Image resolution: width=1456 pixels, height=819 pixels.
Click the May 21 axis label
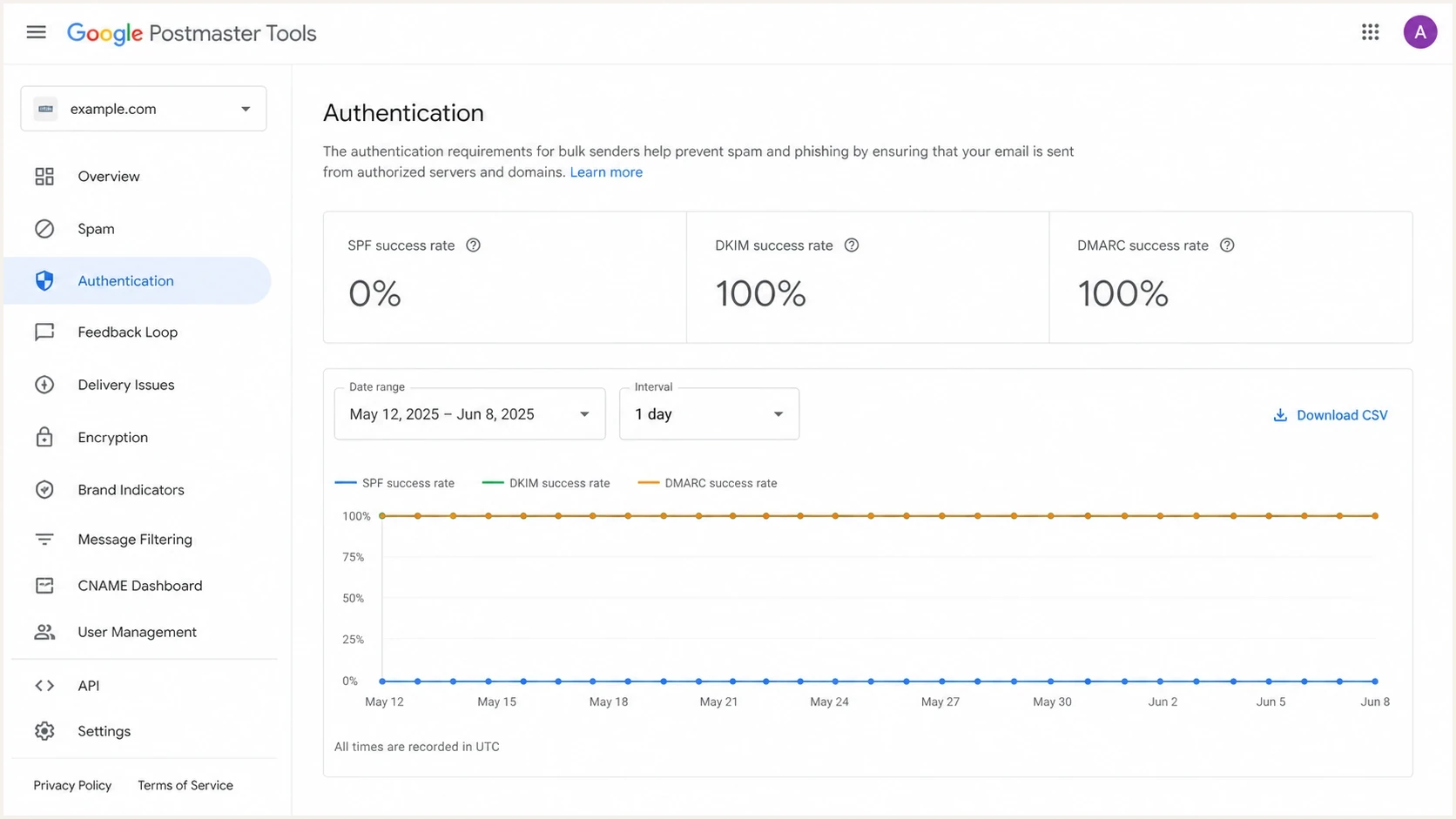[x=718, y=702]
